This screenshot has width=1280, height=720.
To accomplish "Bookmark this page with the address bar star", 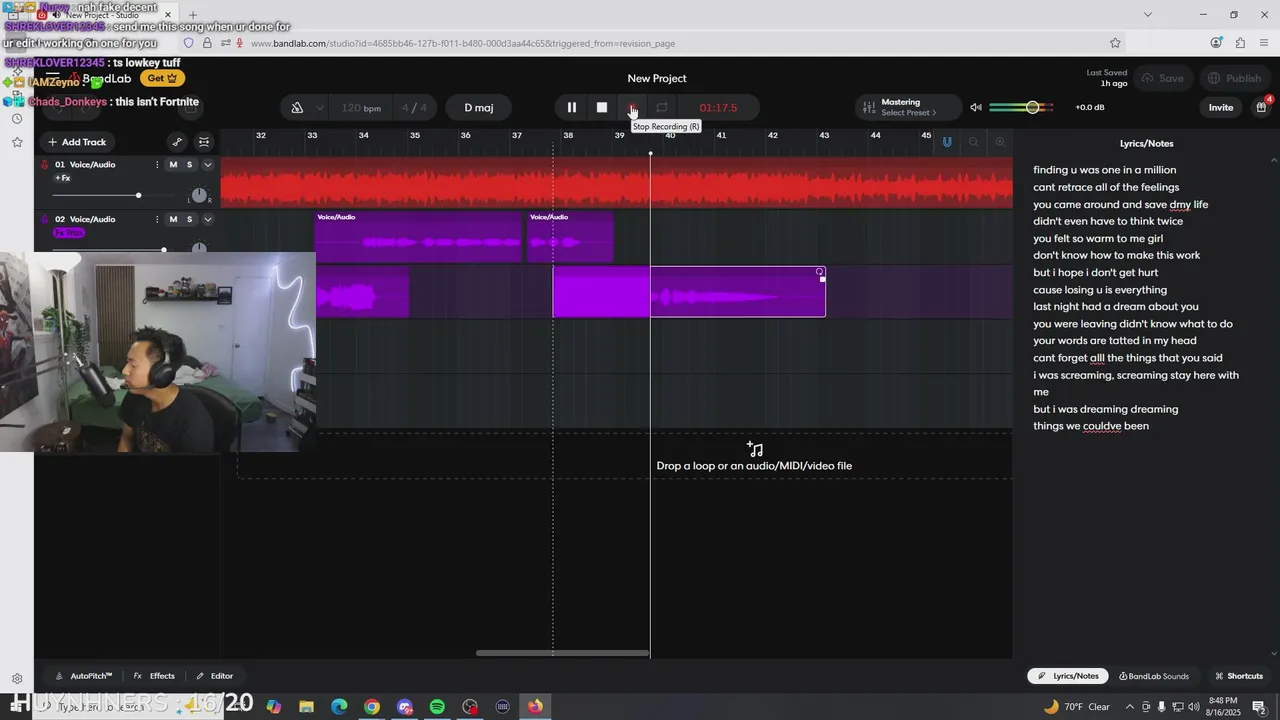I will (x=1115, y=43).
